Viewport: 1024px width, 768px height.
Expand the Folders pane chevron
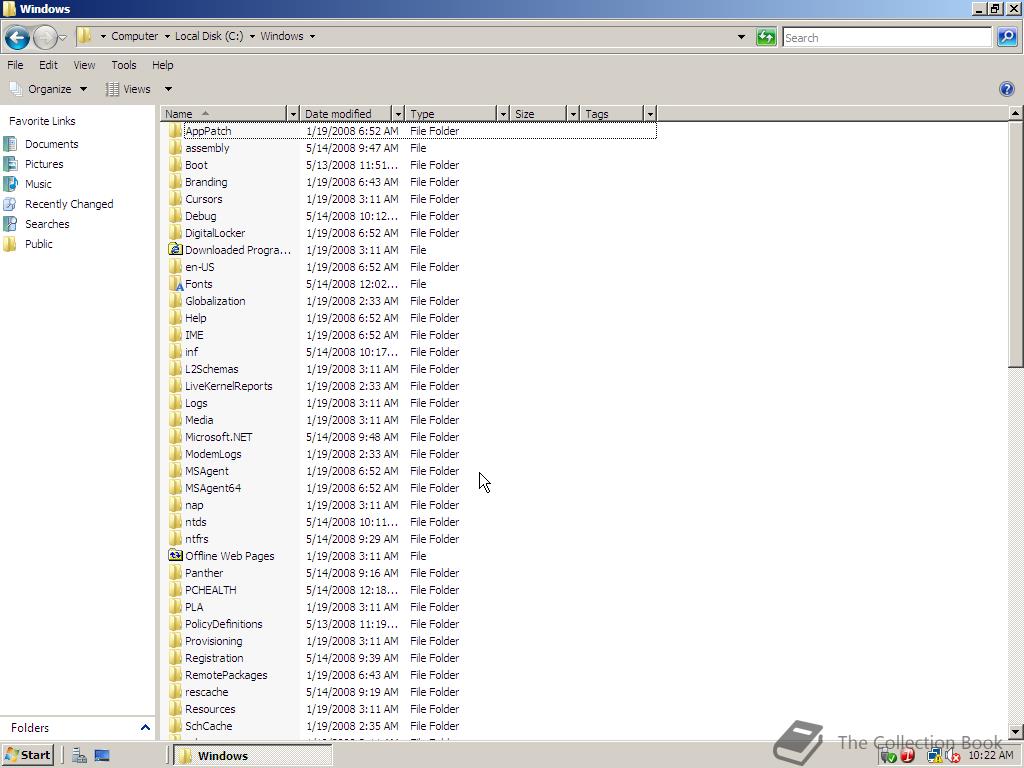pos(145,727)
